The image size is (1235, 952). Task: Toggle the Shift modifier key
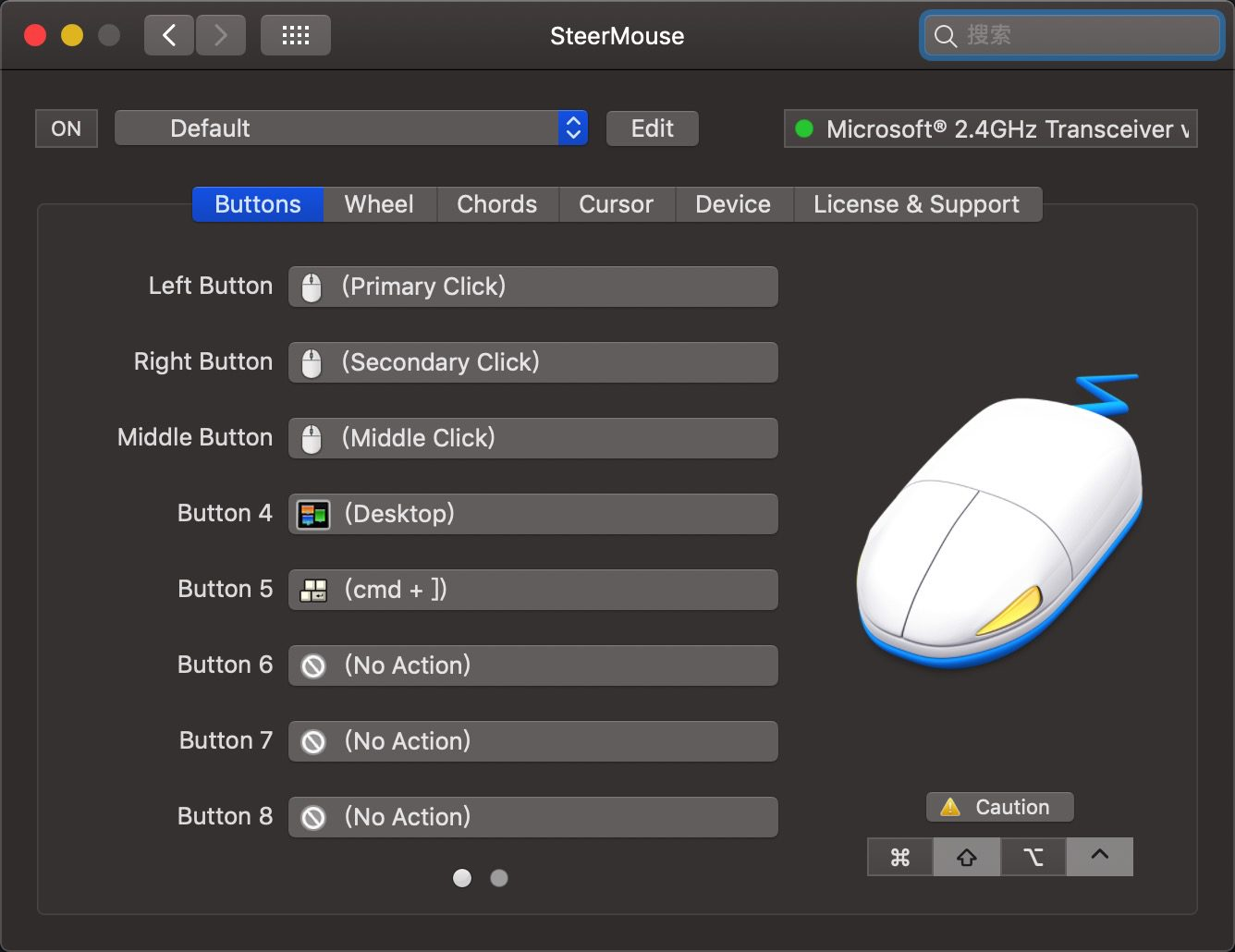click(967, 857)
